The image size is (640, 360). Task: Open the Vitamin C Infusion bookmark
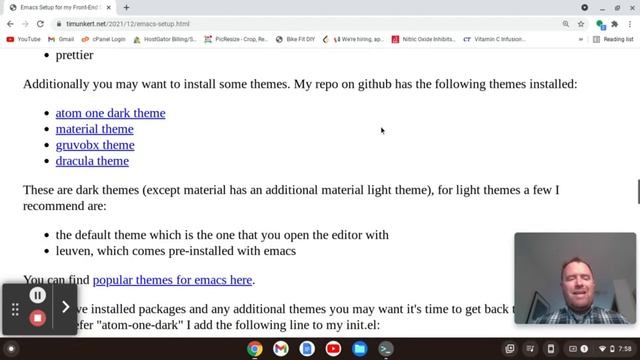(495, 39)
